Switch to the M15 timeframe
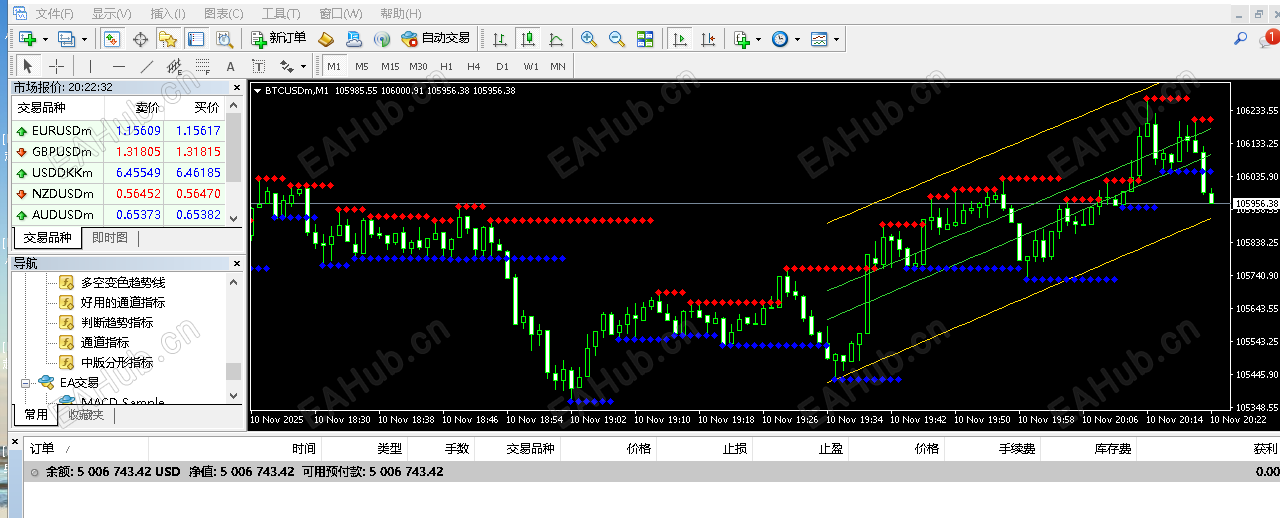The width and height of the screenshot is (1280, 518). [x=390, y=66]
